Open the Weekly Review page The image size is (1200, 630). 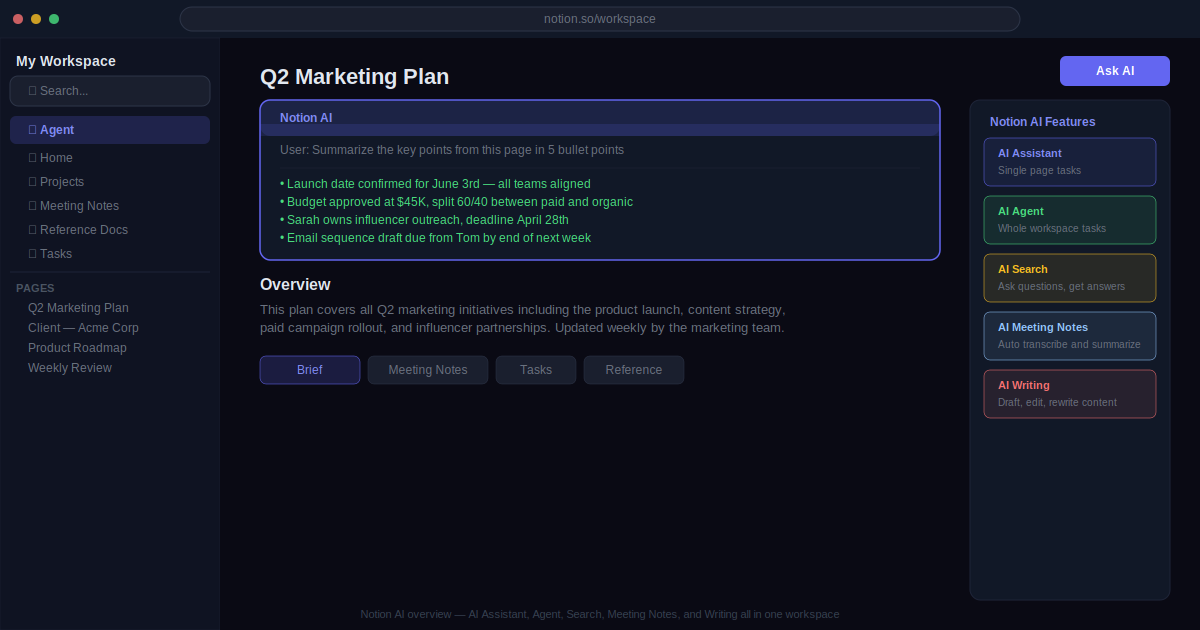(70, 368)
